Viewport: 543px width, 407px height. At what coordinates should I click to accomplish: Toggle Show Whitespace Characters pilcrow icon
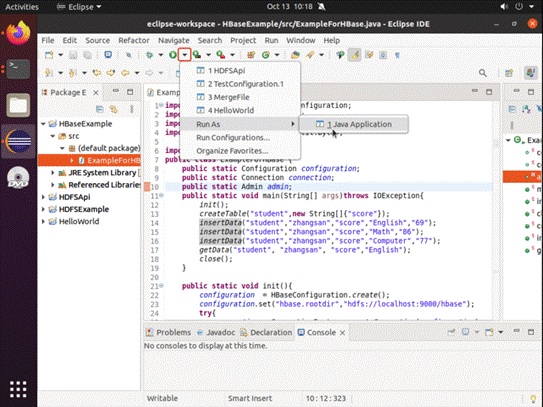398,55
